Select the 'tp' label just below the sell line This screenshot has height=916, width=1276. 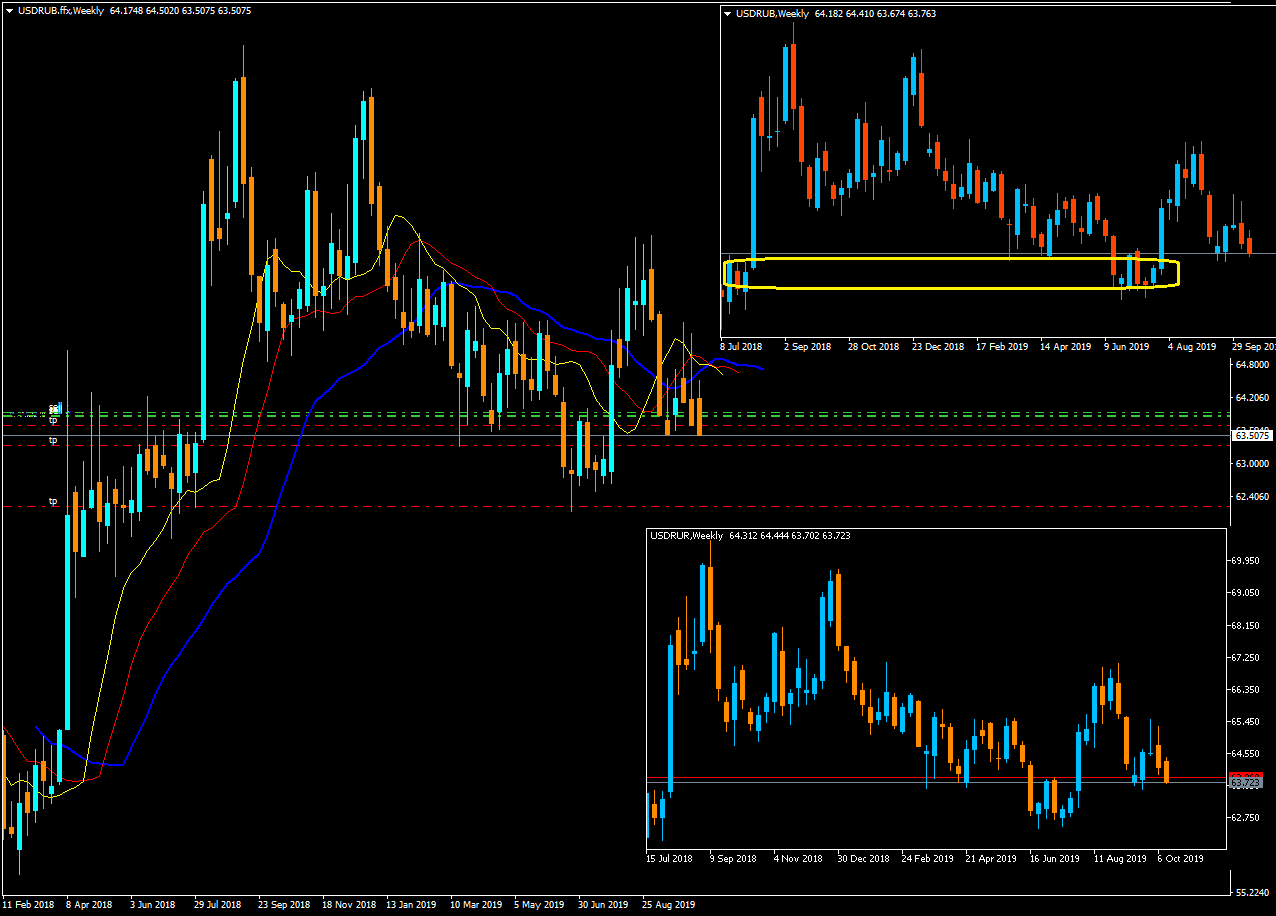(54, 421)
